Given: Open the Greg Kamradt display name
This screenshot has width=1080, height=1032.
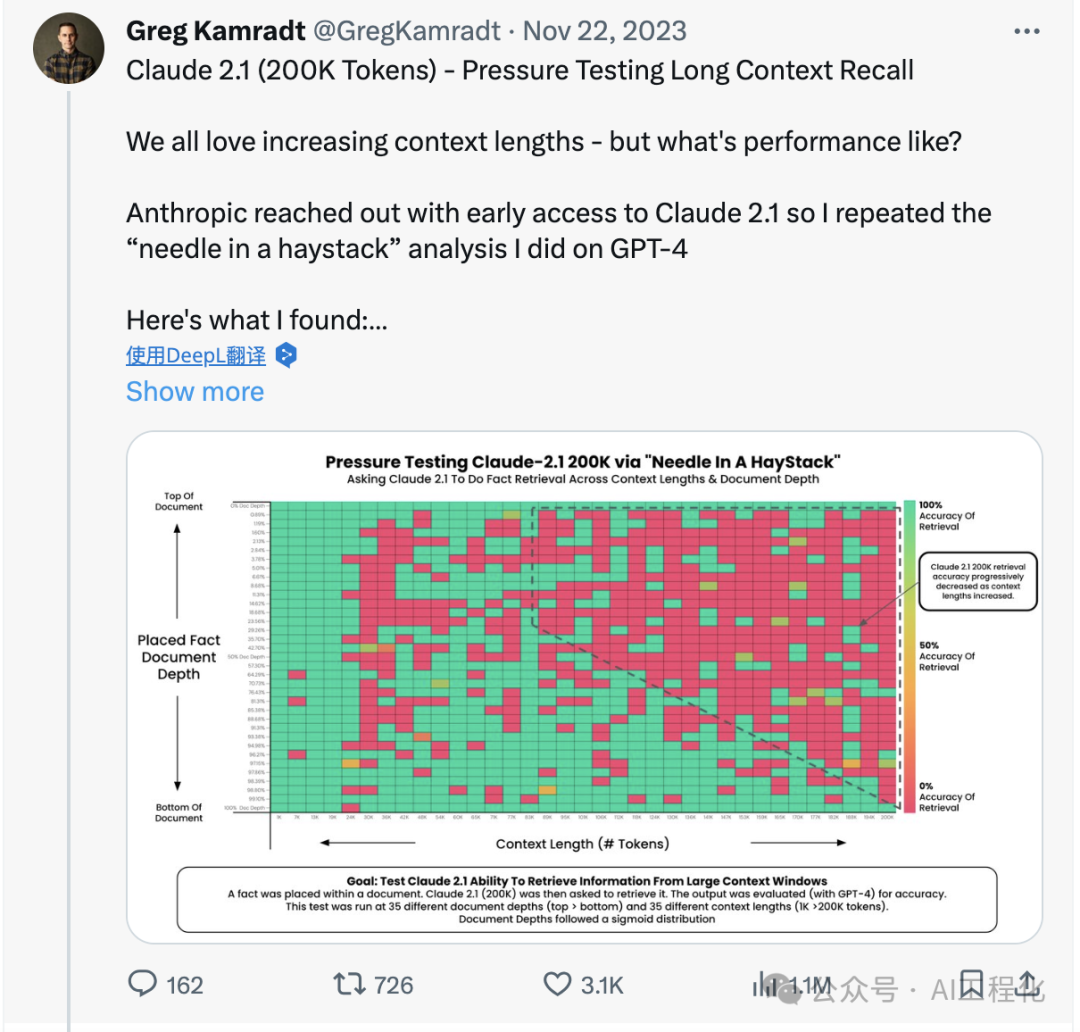Looking at the screenshot, I should tap(216, 31).
